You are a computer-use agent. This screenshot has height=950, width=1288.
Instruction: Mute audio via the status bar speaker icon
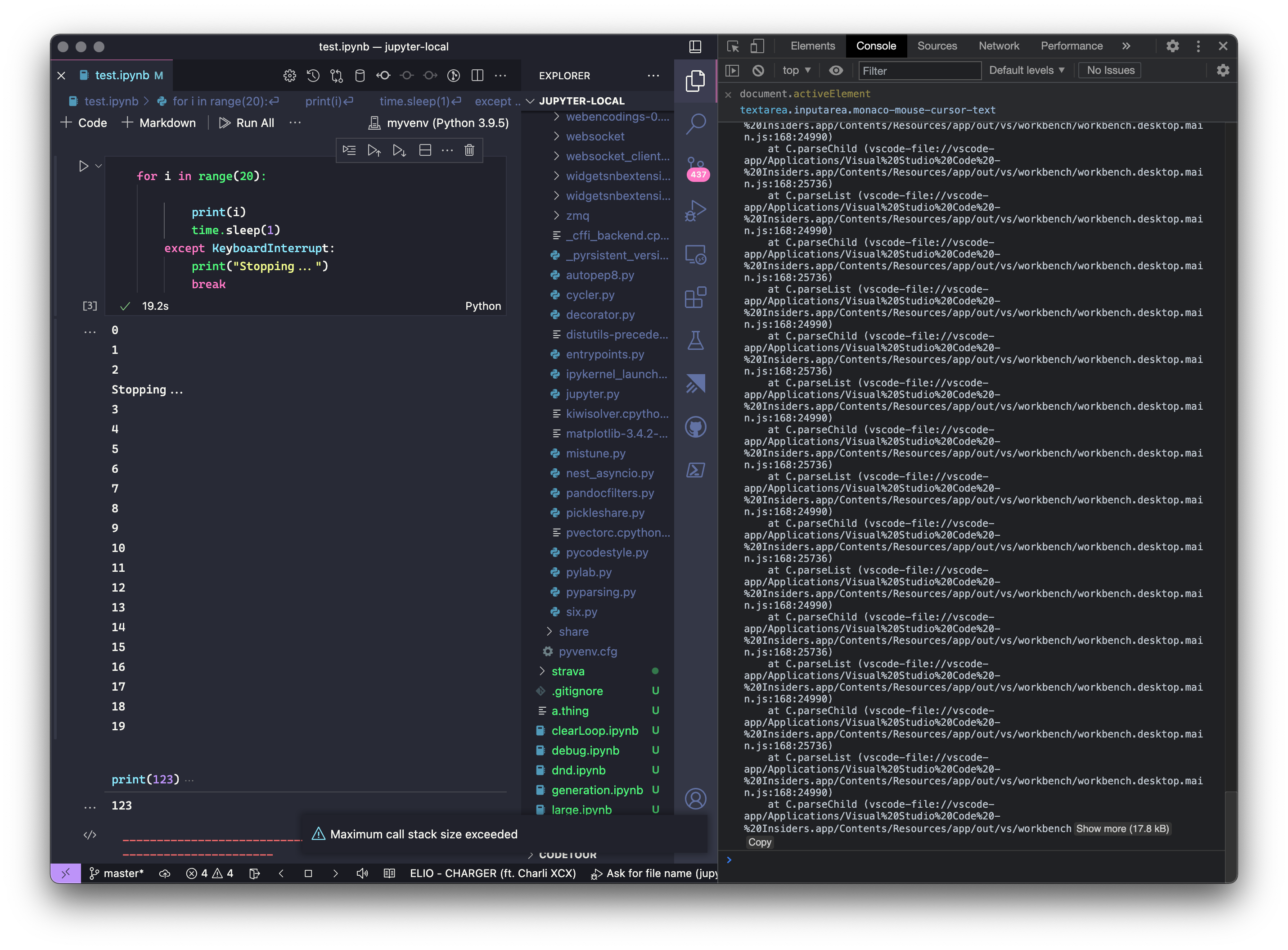pos(362,873)
